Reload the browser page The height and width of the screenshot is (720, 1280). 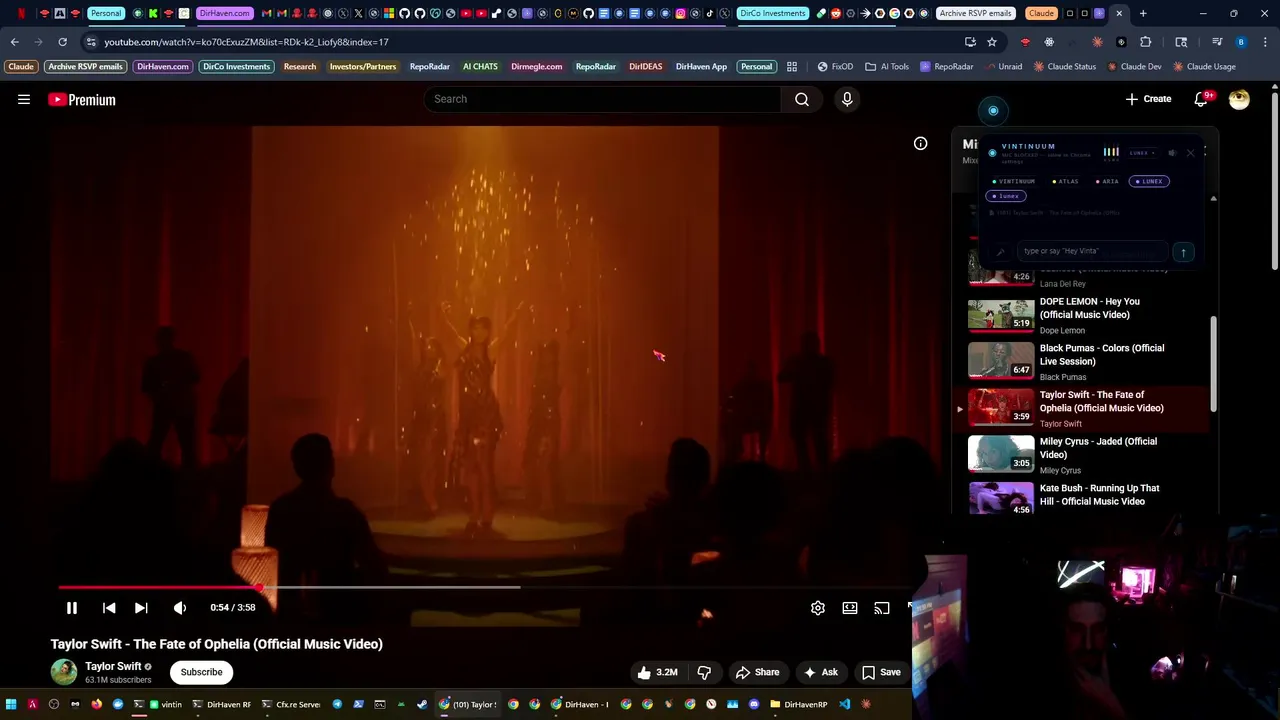tap(62, 42)
